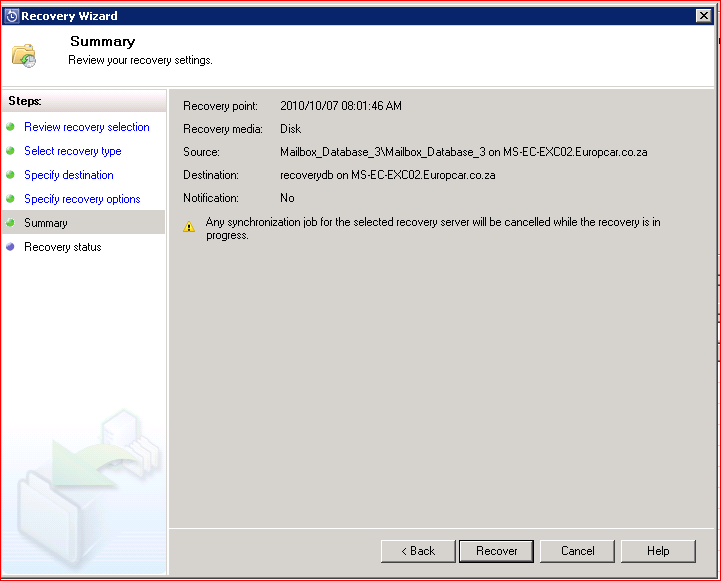The height and width of the screenshot is (581, 721).
Task: Click the recovery point date value
Action: pyautogui.click(x=341, y=106)
